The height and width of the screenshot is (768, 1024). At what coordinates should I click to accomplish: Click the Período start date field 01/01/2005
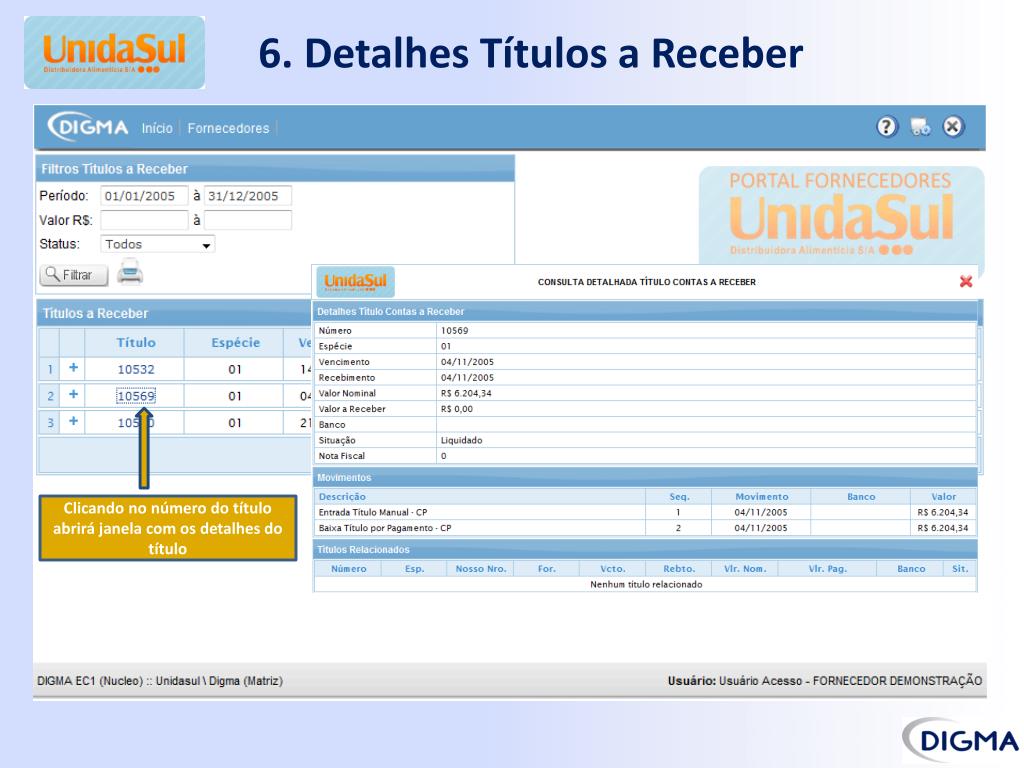coord(144,196)
